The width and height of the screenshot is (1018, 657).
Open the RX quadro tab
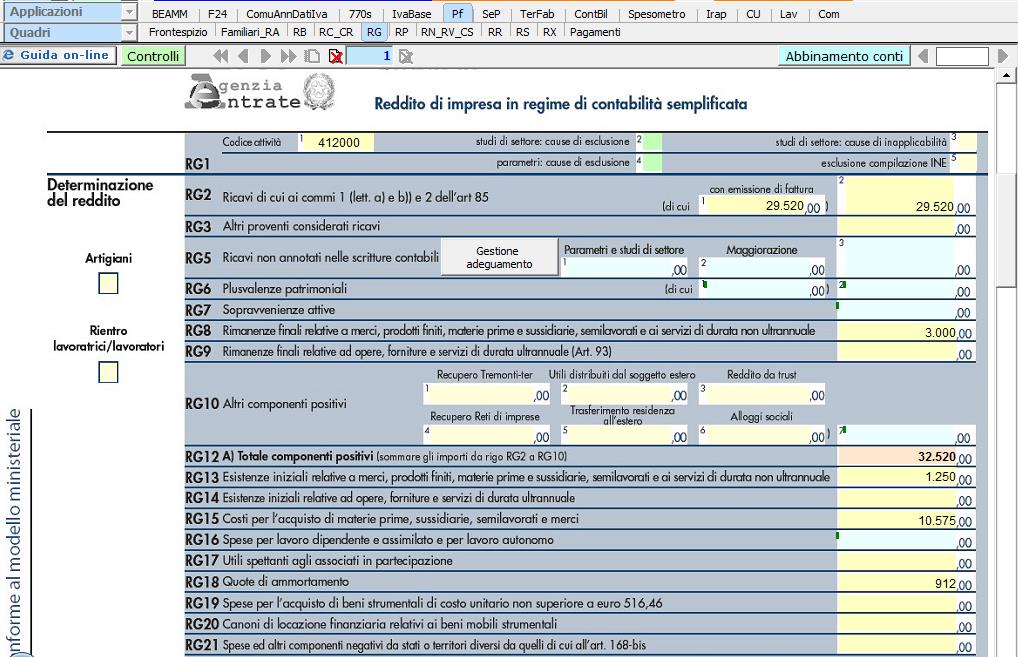coord(550,32)
